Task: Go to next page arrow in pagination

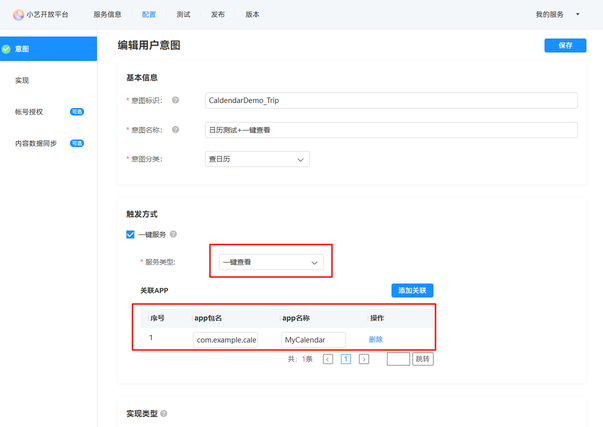Action: 363,359
